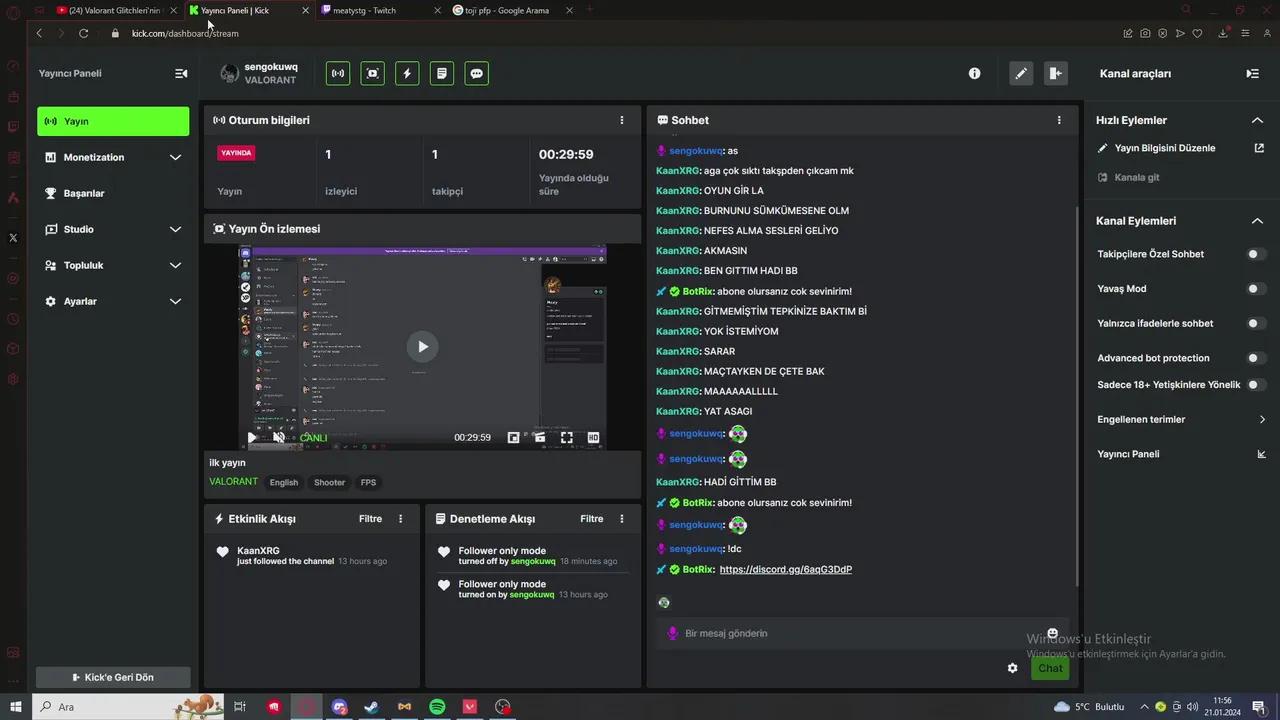The width and height of the screenshot is (1280, 720).
Task: Click the Sohbet chat scrollbar
Action: click(1076, 395)
